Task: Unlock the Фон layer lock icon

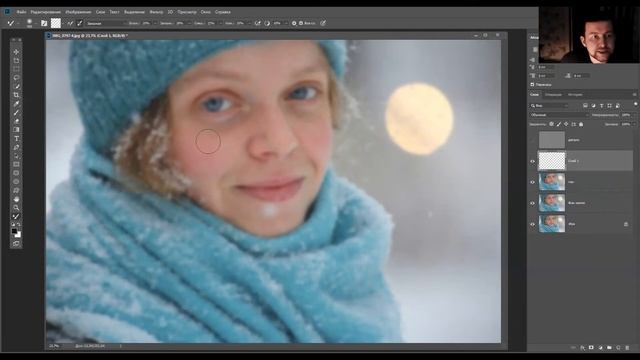Action: coord(626,224)
